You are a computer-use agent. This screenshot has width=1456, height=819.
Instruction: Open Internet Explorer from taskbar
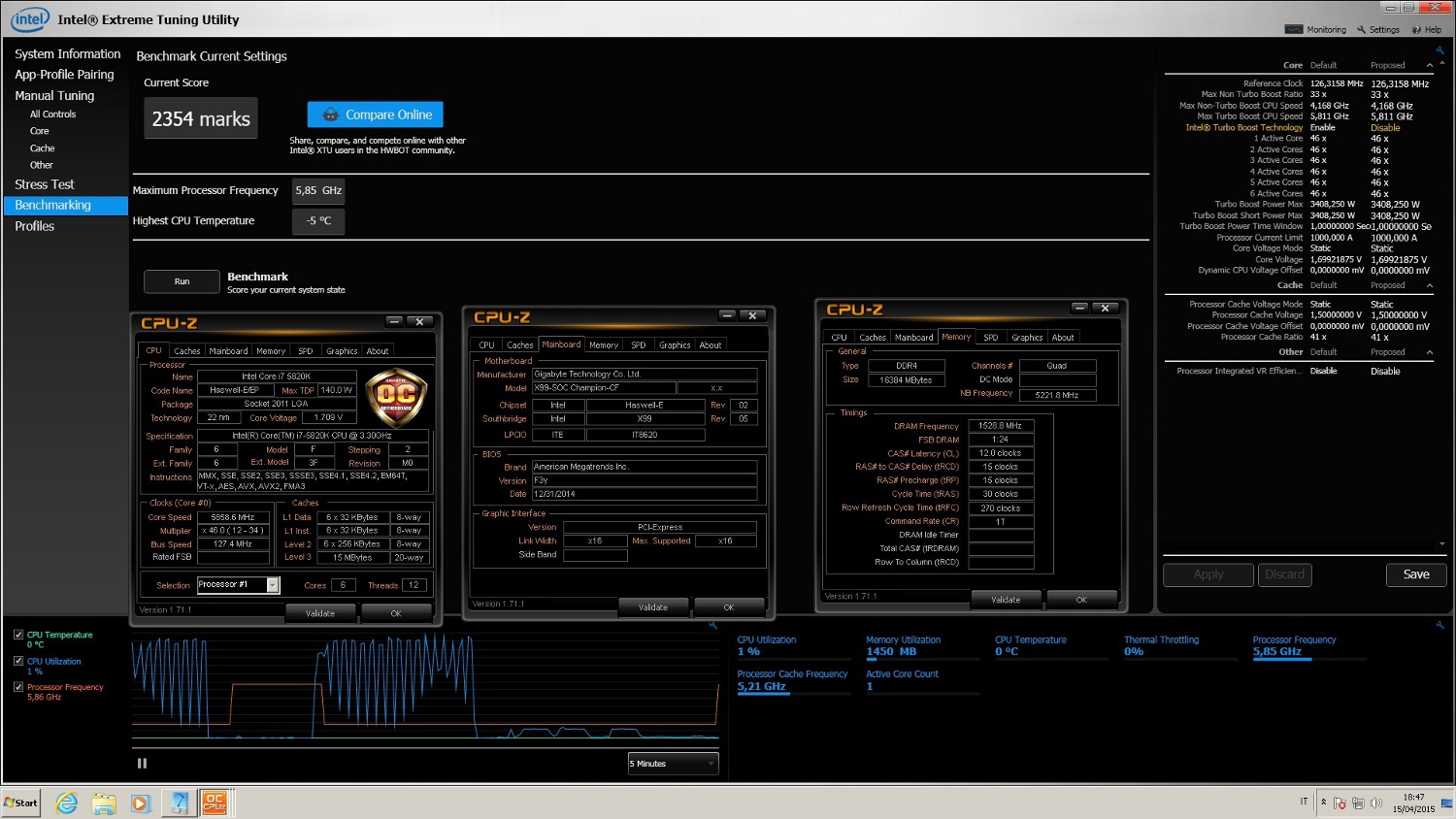66,803
